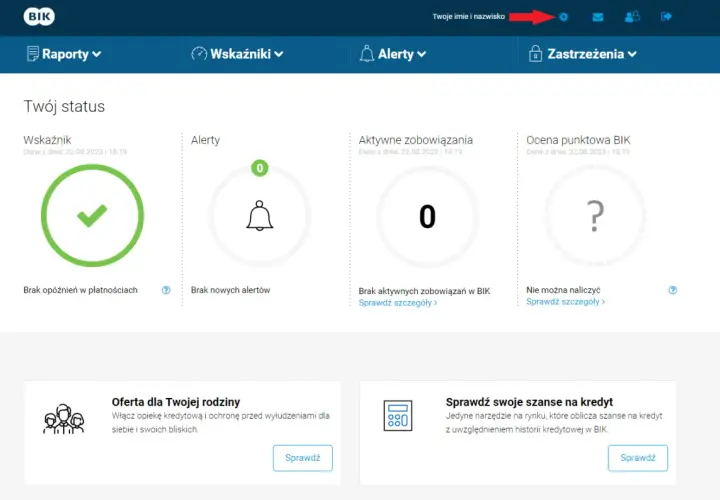Open the Raporty menu
This screenshot has height=500, width=720.
[x=64, y=54]
